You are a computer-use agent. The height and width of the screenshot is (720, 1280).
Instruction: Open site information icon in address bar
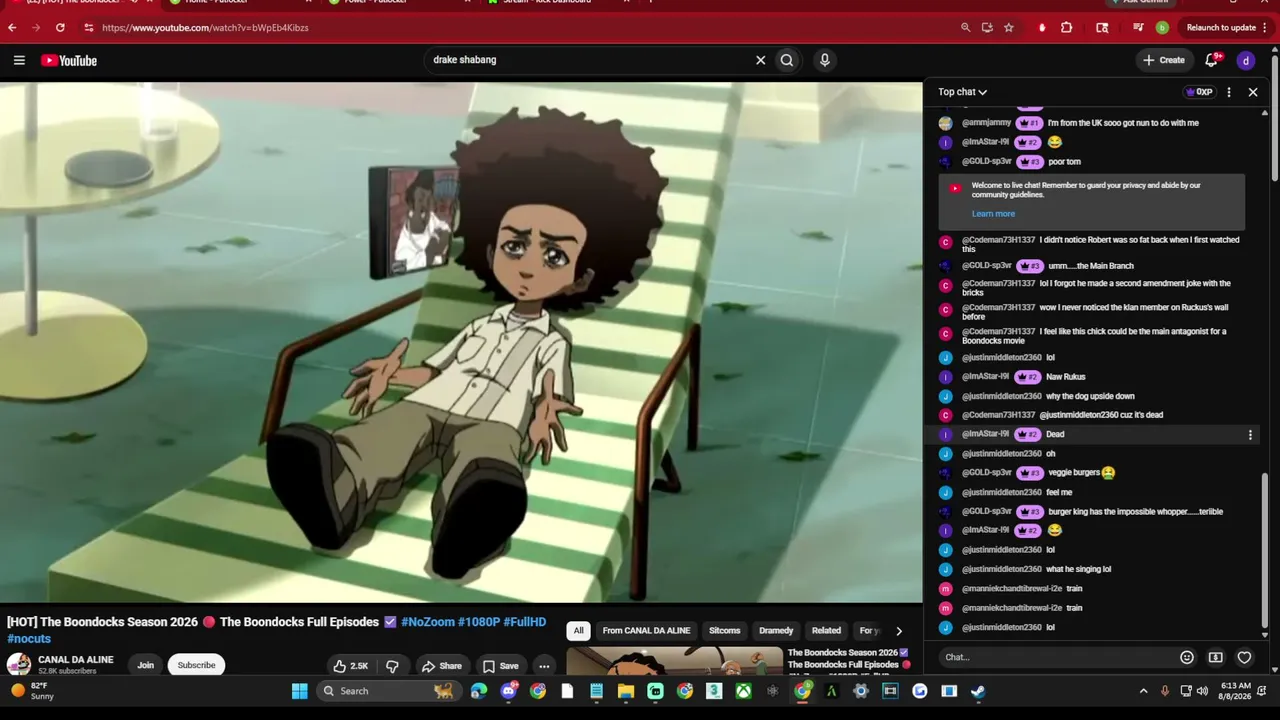click(x=89, y=28)
